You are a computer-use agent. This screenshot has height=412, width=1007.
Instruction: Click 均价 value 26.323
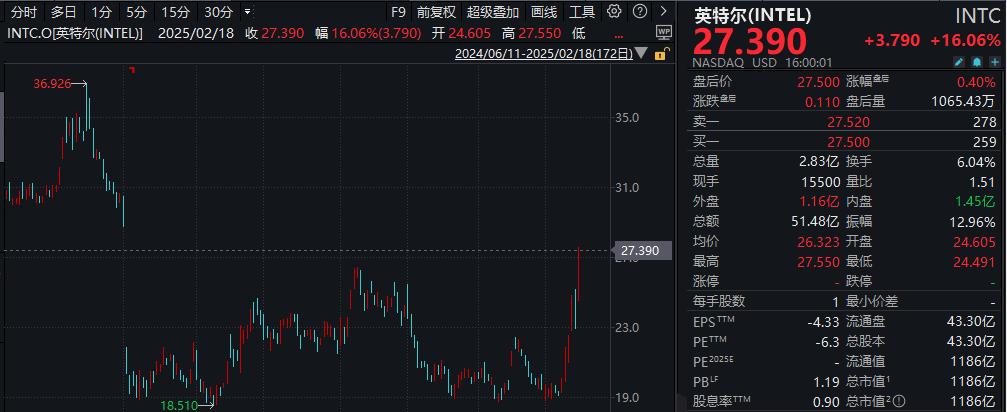pos(818,241)
